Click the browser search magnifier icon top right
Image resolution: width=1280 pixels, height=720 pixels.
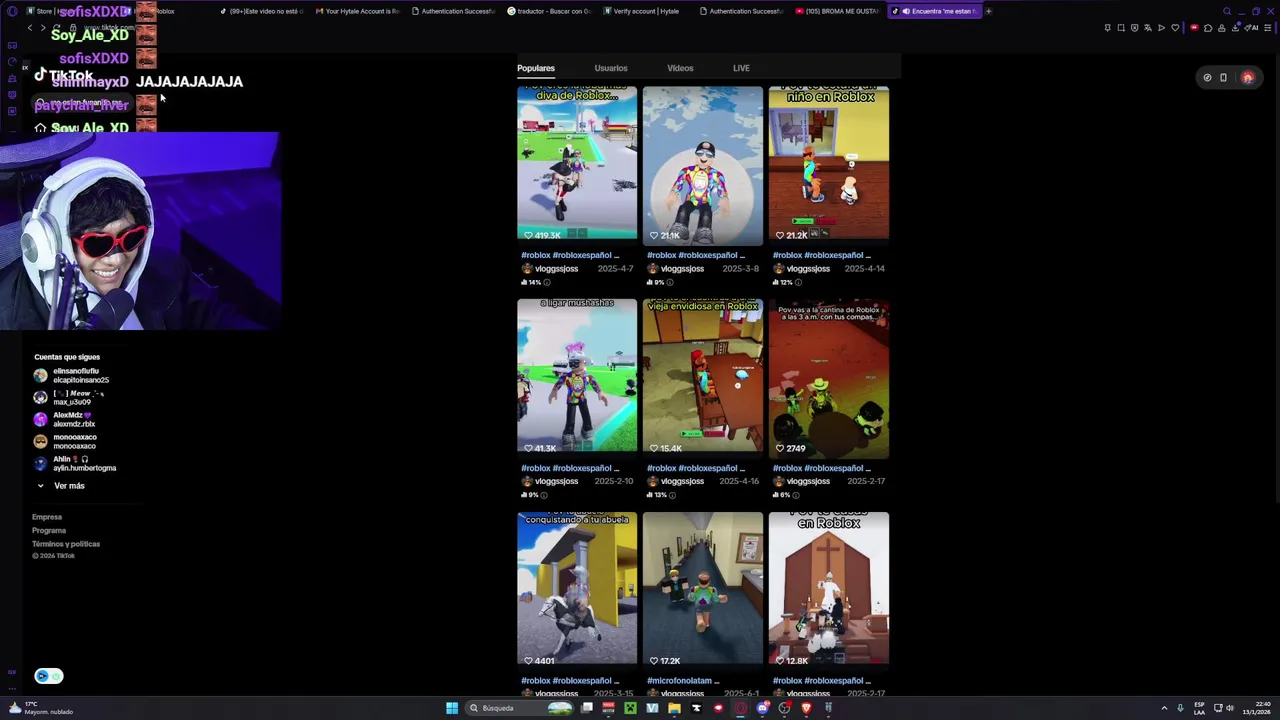coord(1227,11)
